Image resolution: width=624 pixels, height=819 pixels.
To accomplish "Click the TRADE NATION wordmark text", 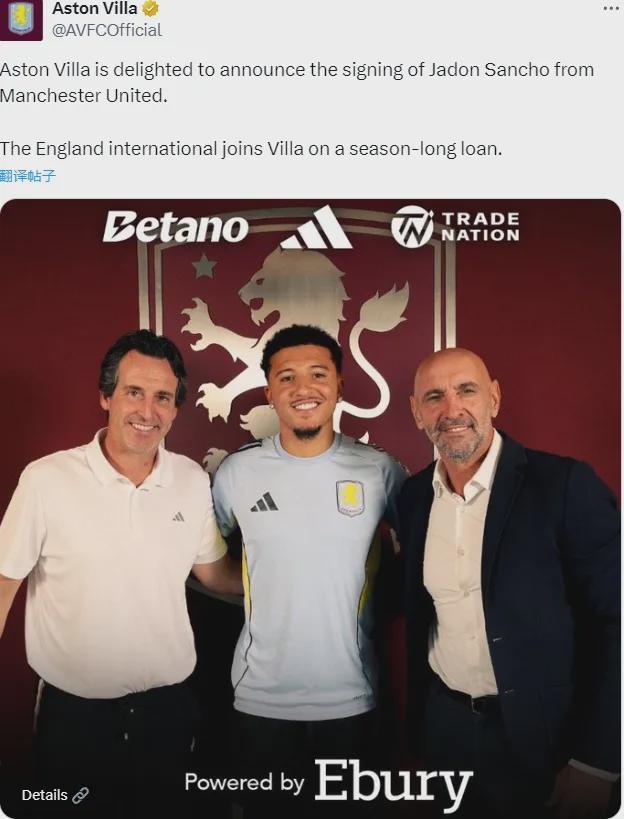I will tap(480, 227).
